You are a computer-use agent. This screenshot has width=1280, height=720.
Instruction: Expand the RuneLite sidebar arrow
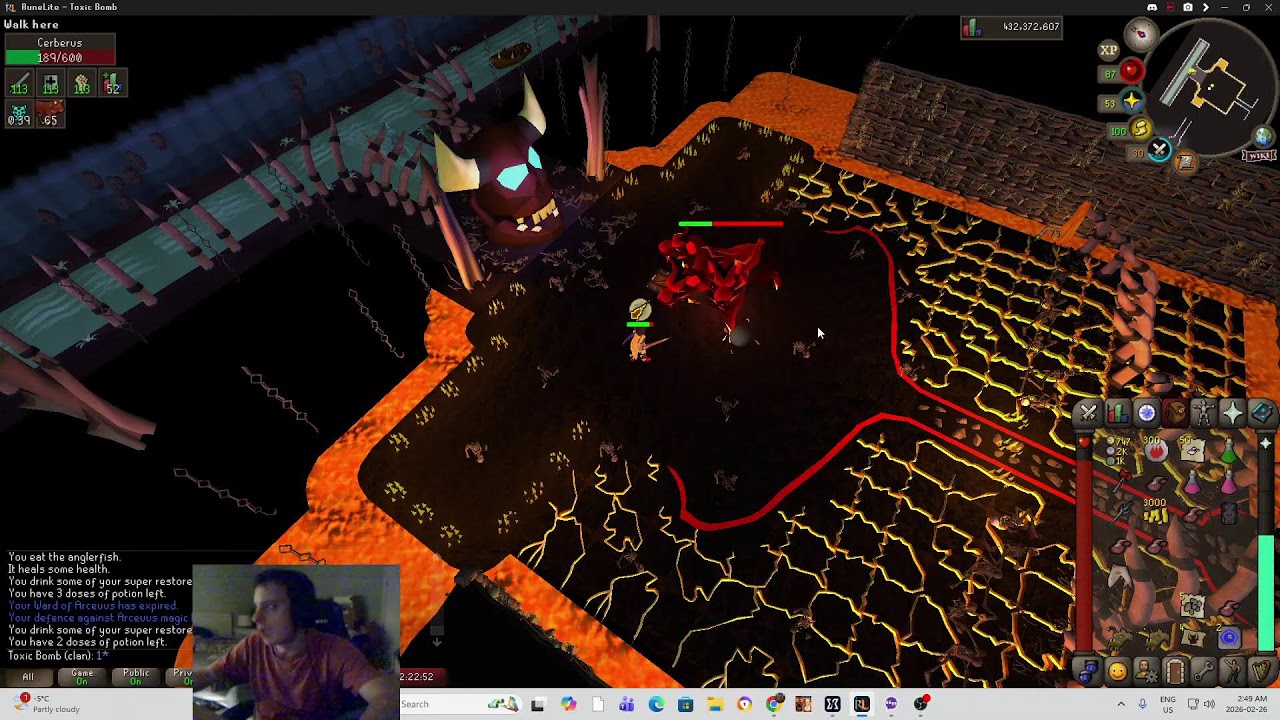1206,7
